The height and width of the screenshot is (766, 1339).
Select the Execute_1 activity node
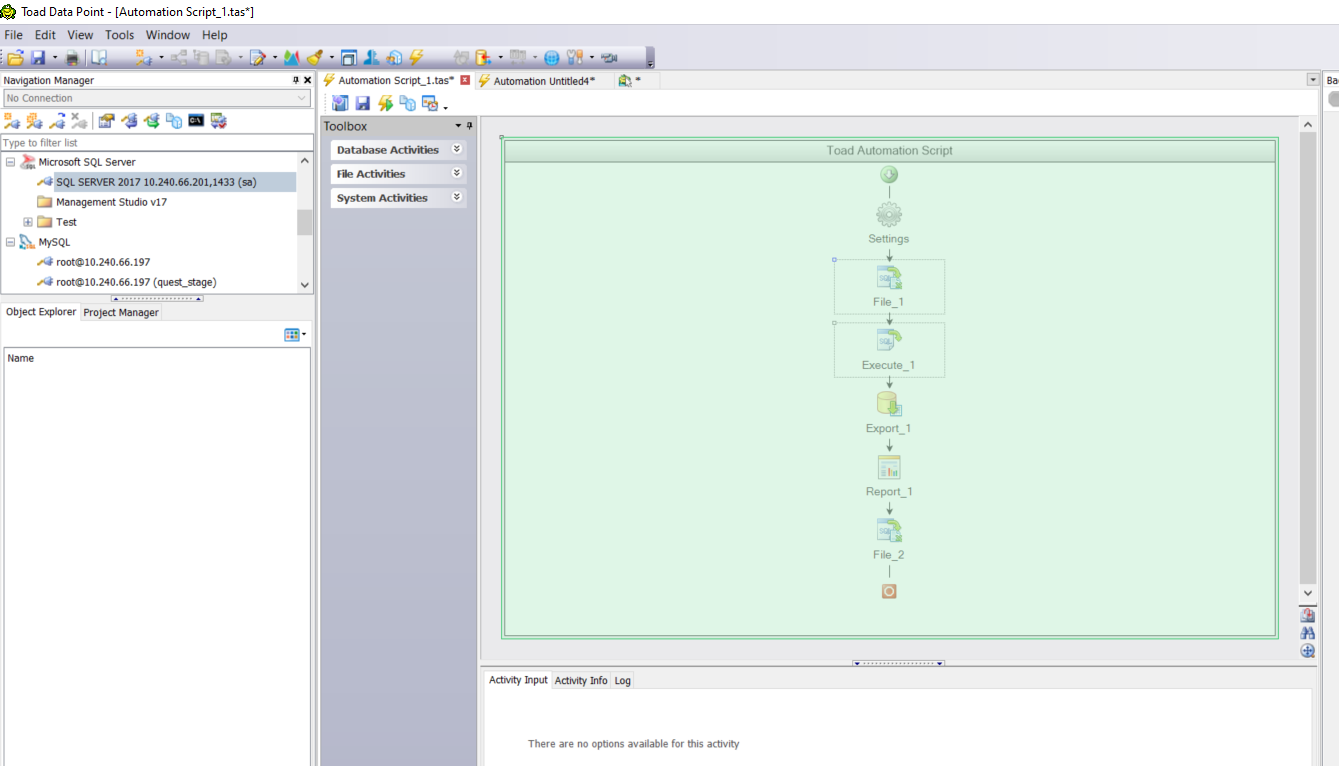pyautogui.click(x=889, y=350)
